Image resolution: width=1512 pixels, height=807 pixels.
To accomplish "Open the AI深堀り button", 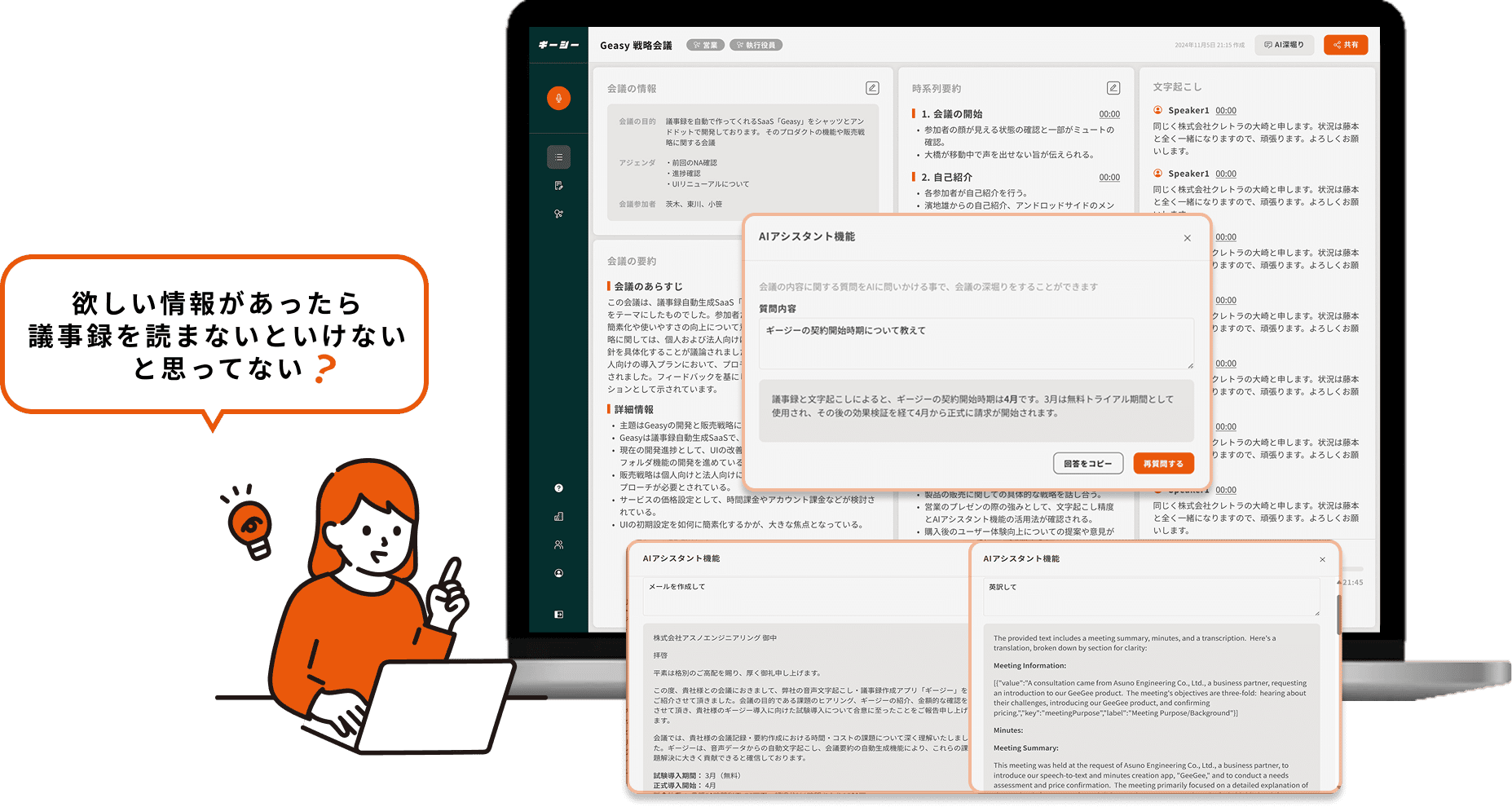I will [x=1284, y=45].
